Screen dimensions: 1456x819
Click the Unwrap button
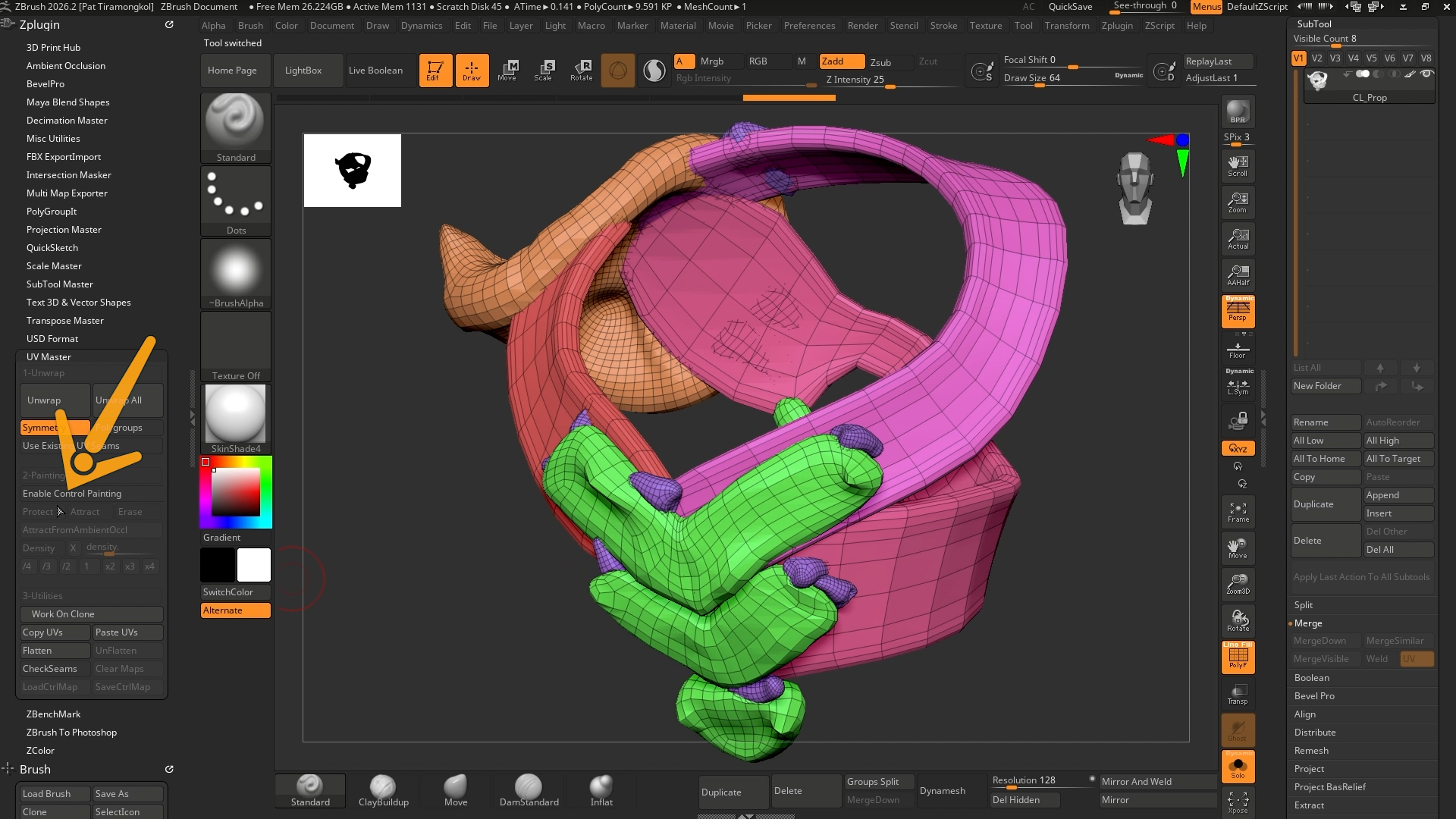coord(55,400)
